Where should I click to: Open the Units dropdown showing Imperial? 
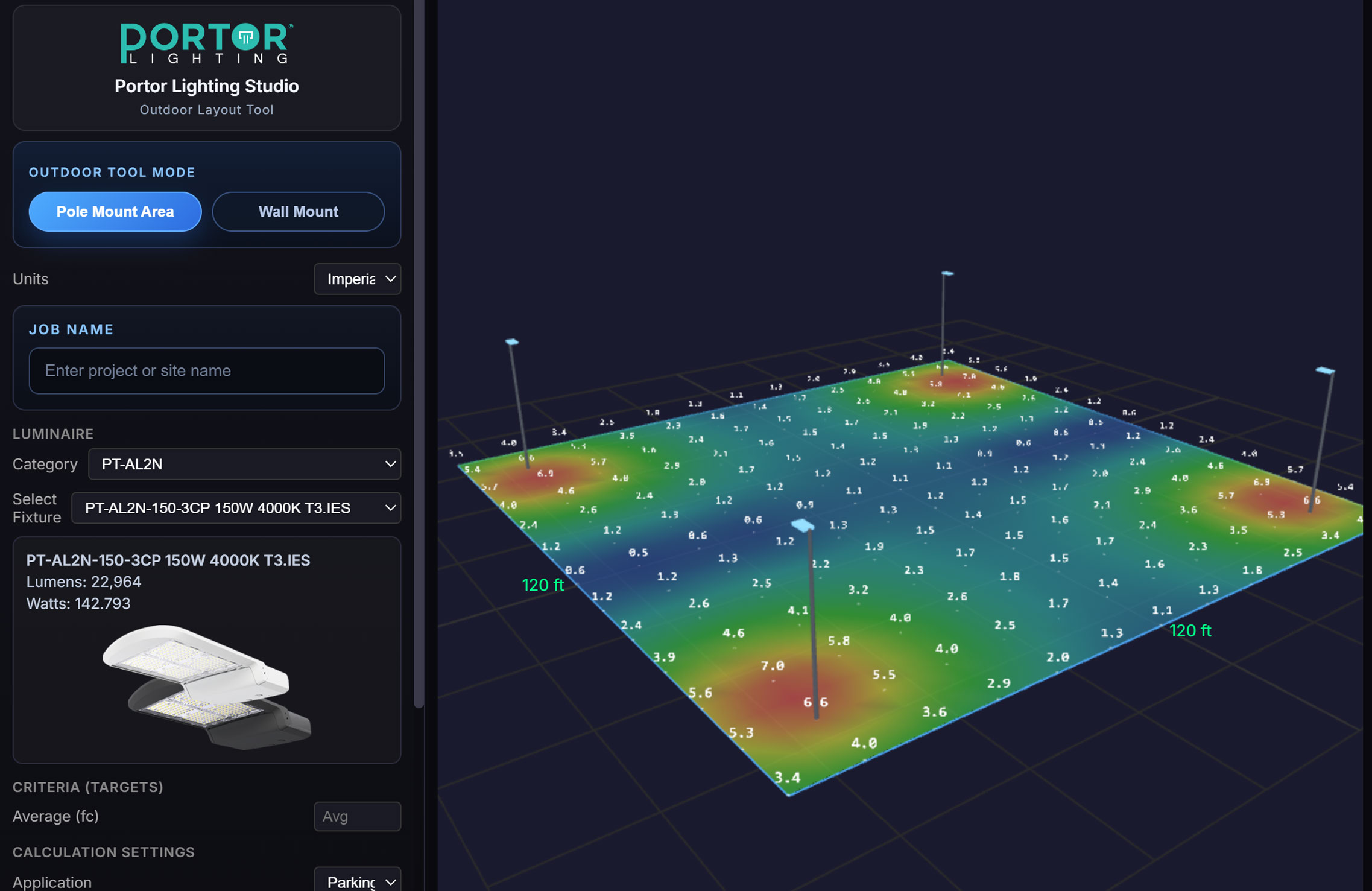(x=357, y=279)
